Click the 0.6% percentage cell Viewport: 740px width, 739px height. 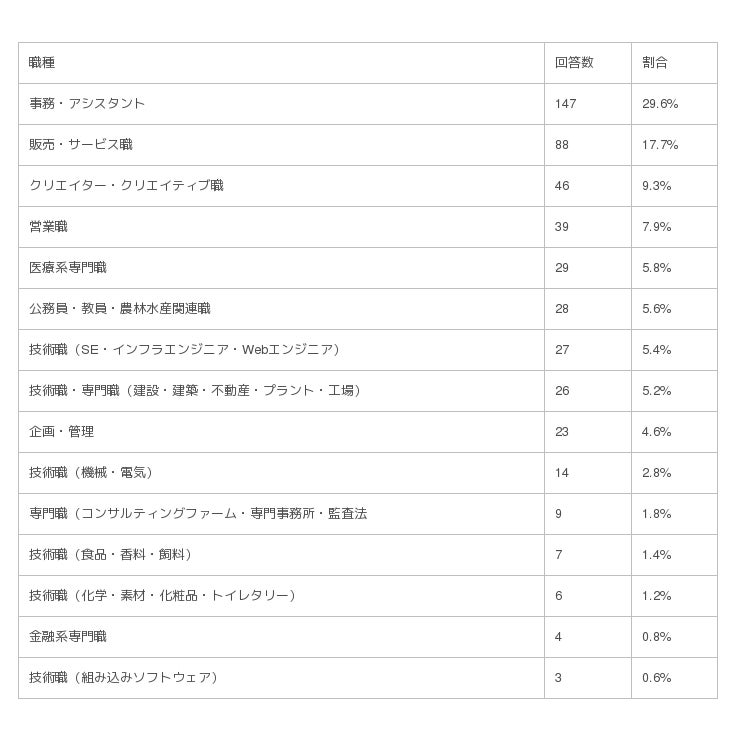point(657,678)
